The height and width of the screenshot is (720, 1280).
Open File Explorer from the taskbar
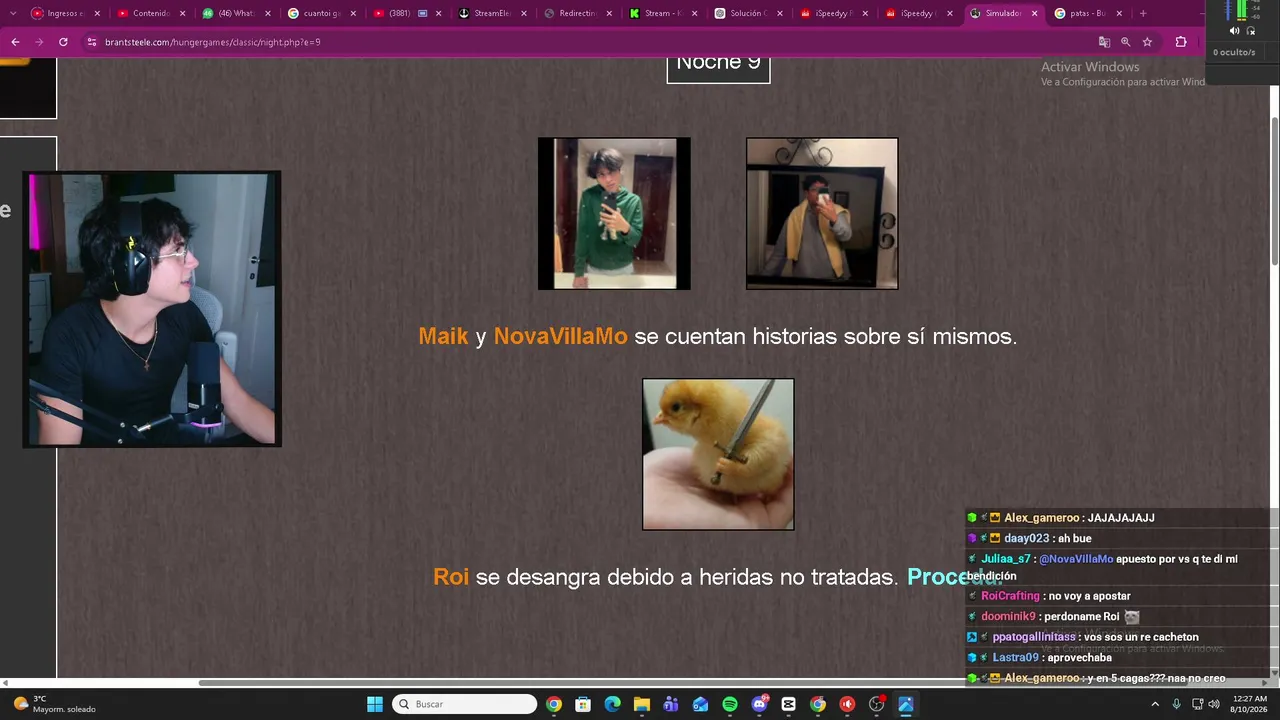pyautogui.click(x=641, y=704)
